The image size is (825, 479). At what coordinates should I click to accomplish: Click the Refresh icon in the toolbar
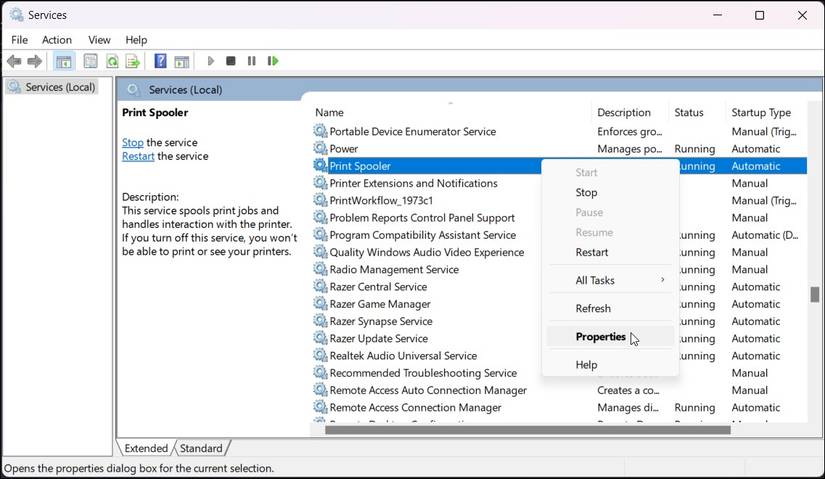coord(112,61)
